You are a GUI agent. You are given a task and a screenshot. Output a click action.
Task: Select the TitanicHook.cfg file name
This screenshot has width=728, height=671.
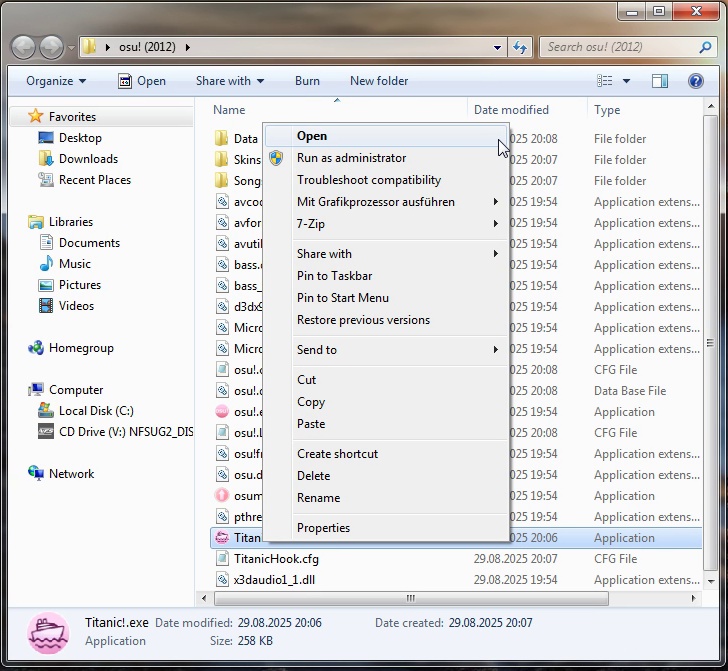(x=276, y=559)
